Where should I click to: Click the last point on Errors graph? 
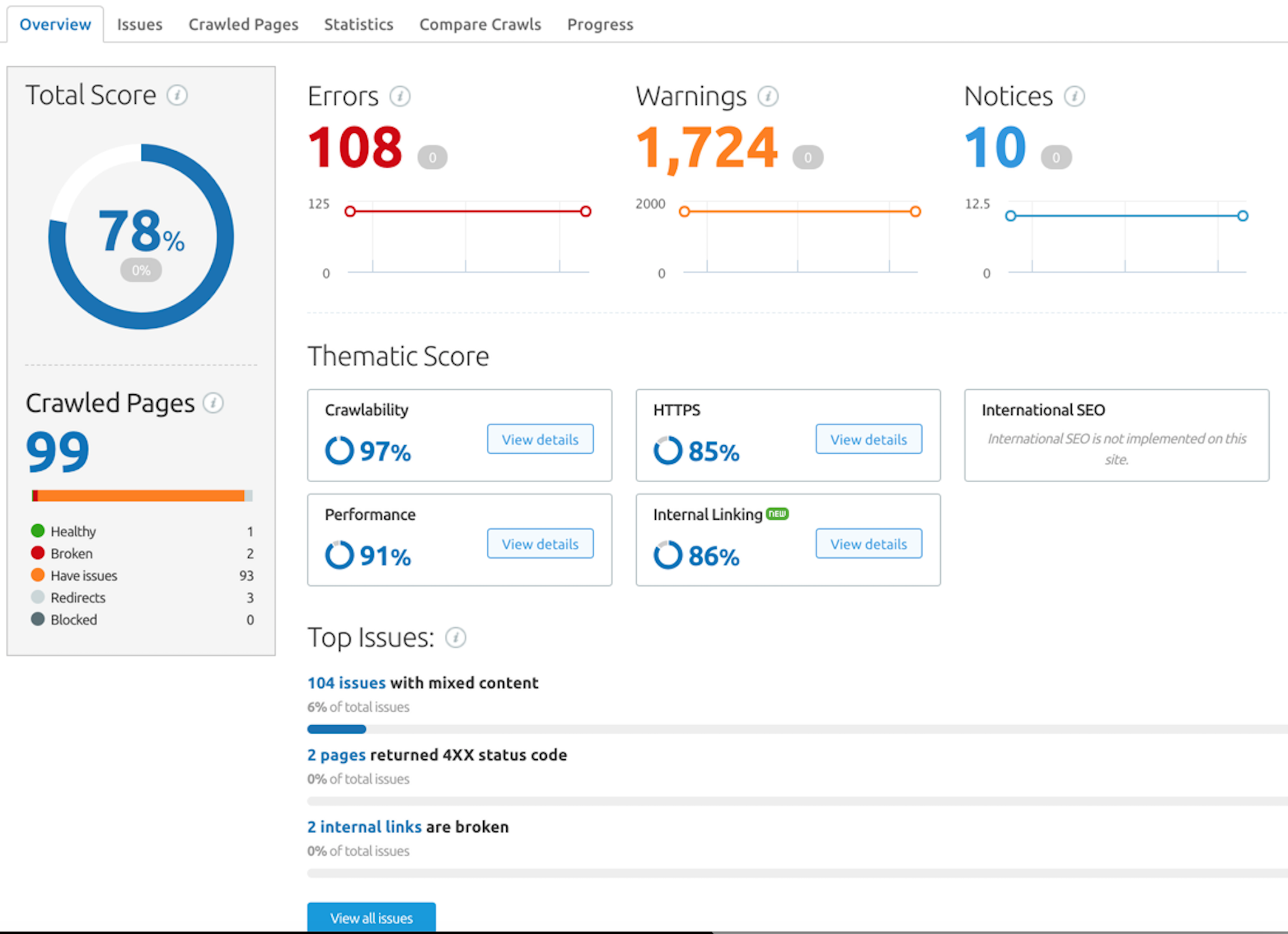pos(585,211)
